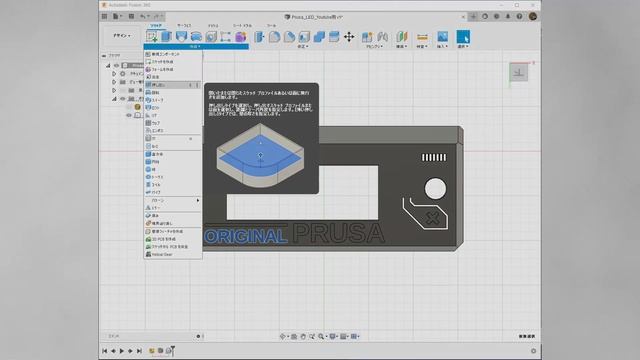The height and width of the screenshot is (360, 640).
Task: Click the blue Select cursor icon
Action: (463, 37)
